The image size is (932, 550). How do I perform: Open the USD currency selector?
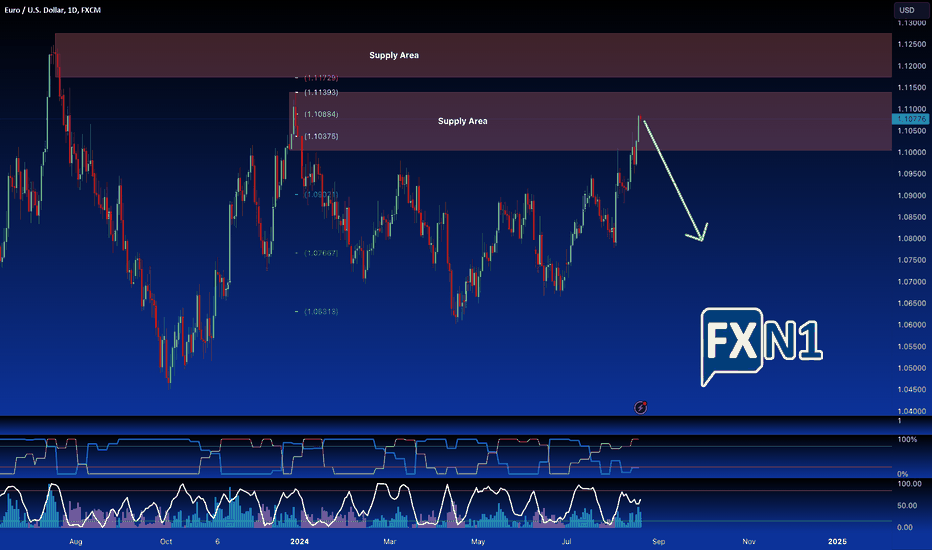click(x=911, y=10)
